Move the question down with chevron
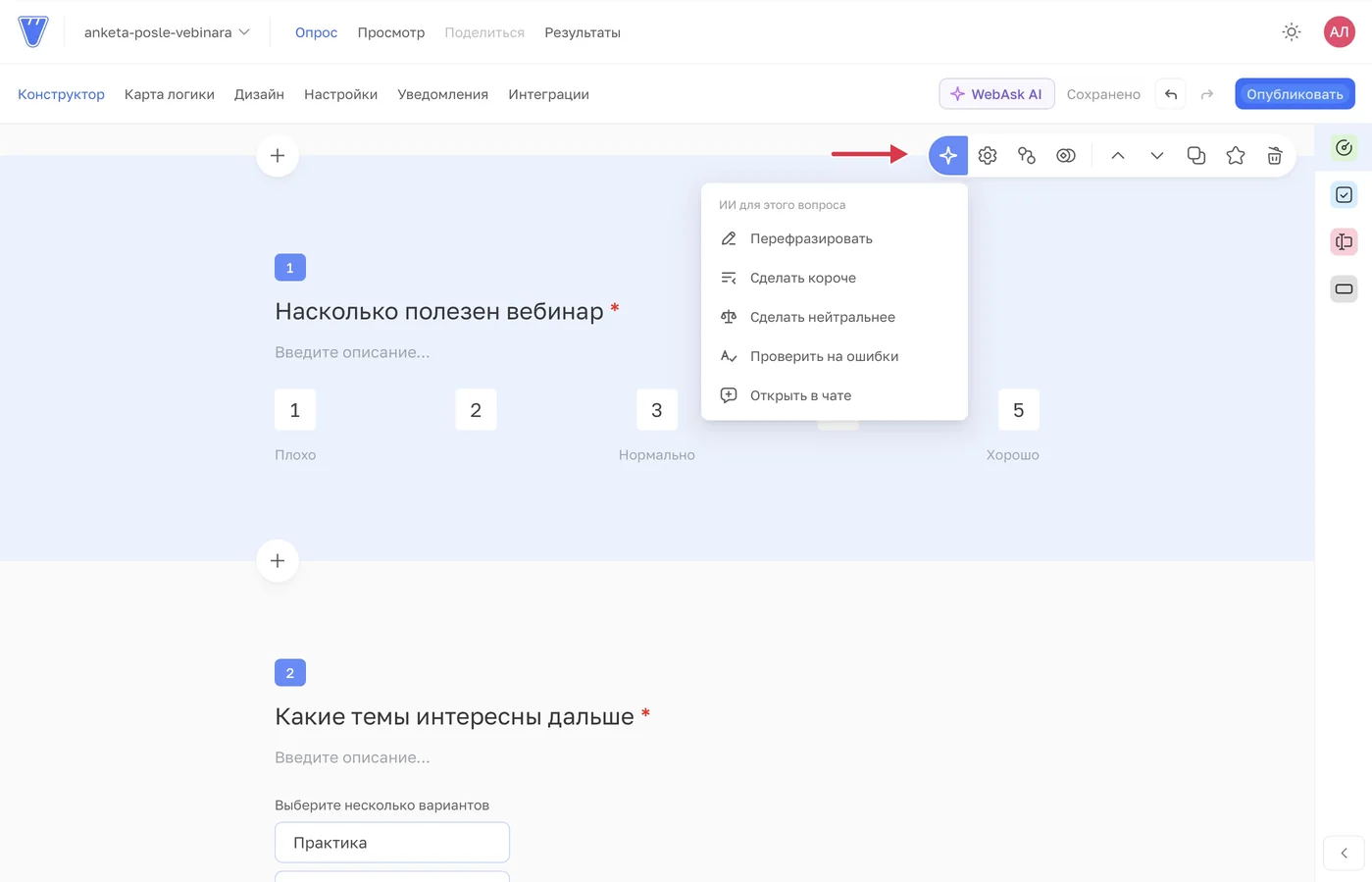The image size is (1372, 882). 1157,155
